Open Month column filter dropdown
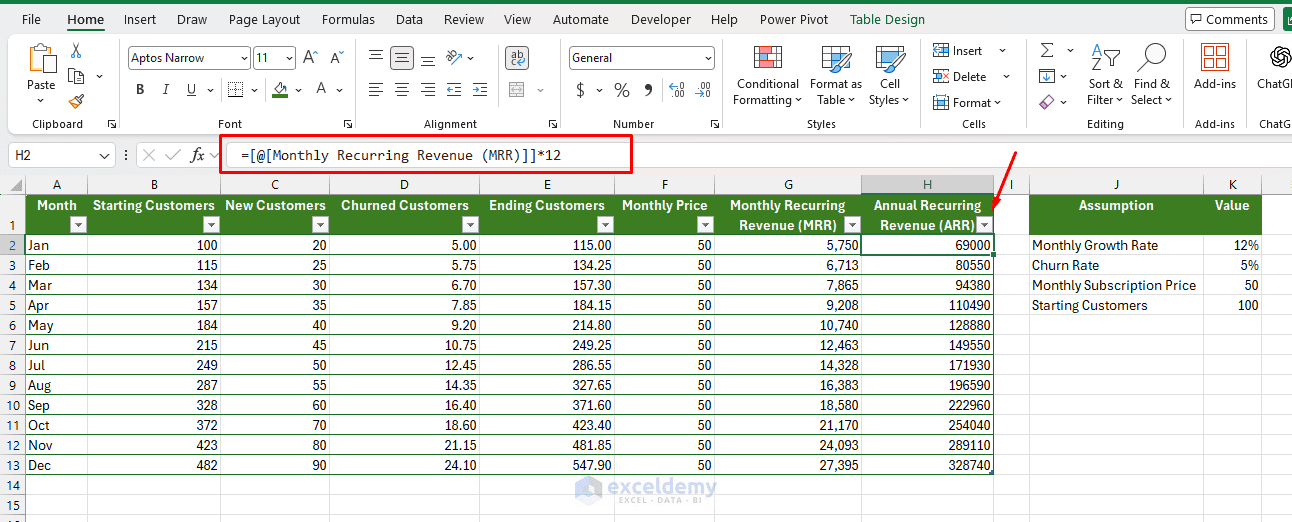1292x522 pixels. pos(78,225)
